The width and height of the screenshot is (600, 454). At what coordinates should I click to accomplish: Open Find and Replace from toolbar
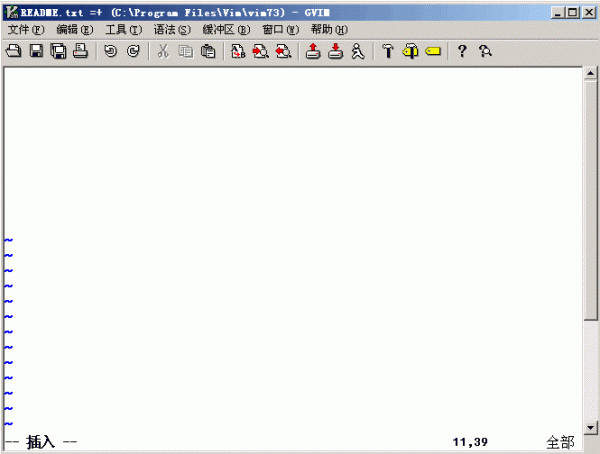pyautogui.click(x=238, y=52)
